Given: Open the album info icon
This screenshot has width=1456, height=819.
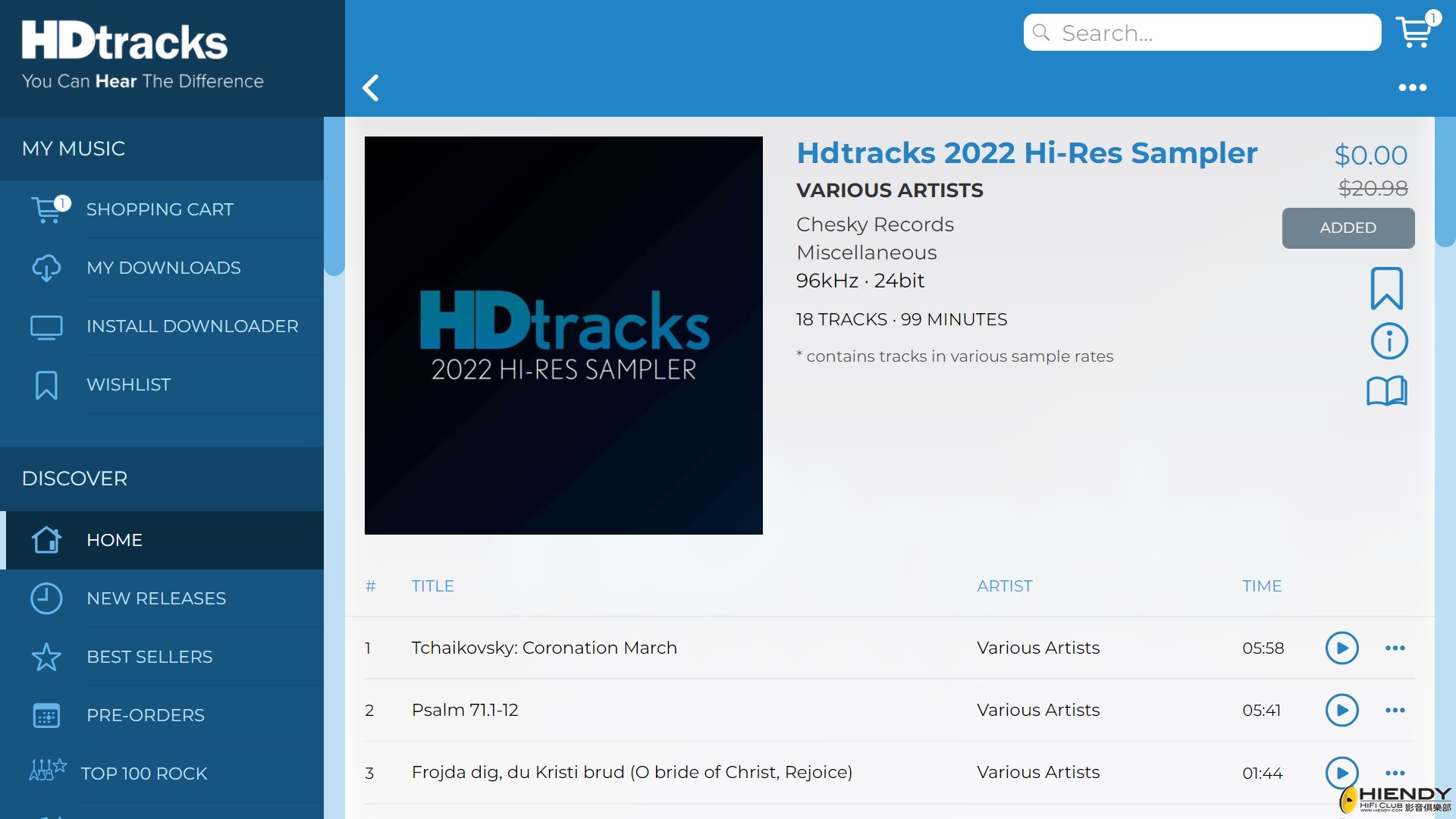Looking at the screenshot, I should 1388,340.
